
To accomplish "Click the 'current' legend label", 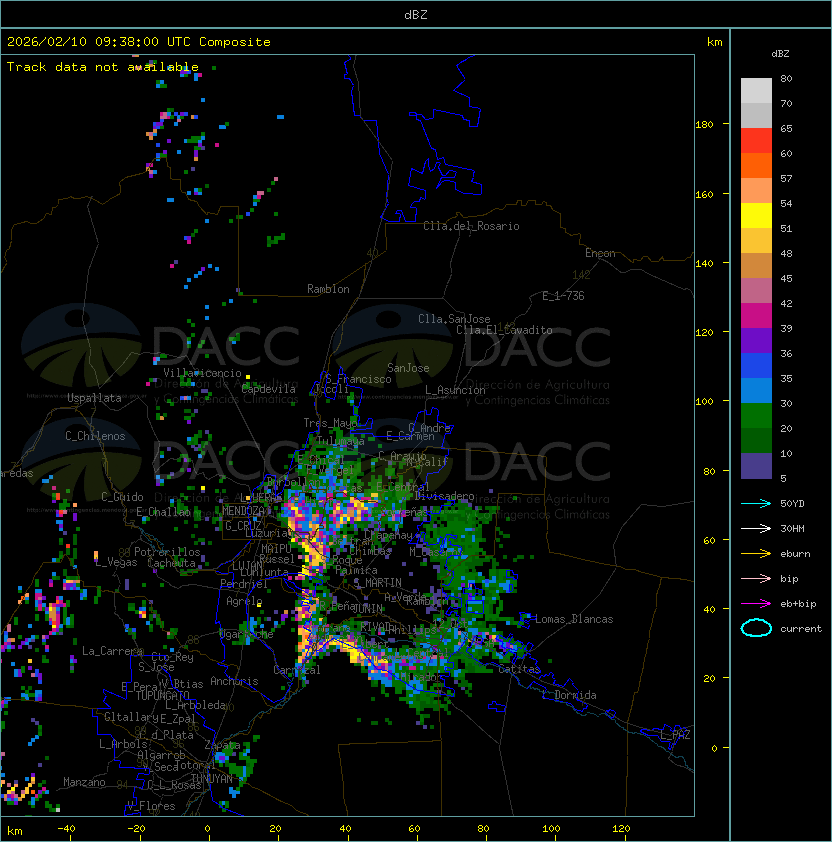I will 801,629.
